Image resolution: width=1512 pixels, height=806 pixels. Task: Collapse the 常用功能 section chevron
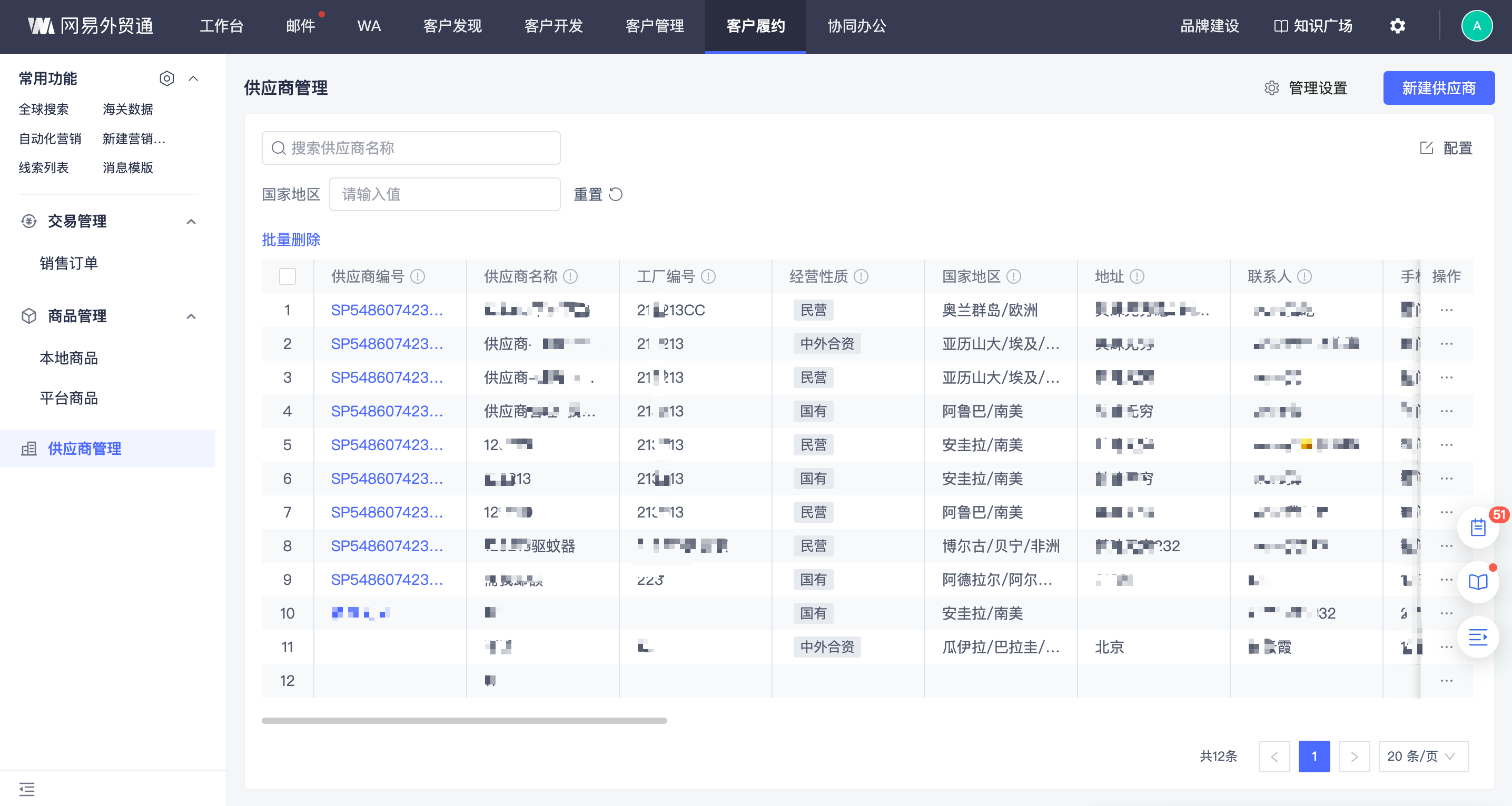coord(193,78)
